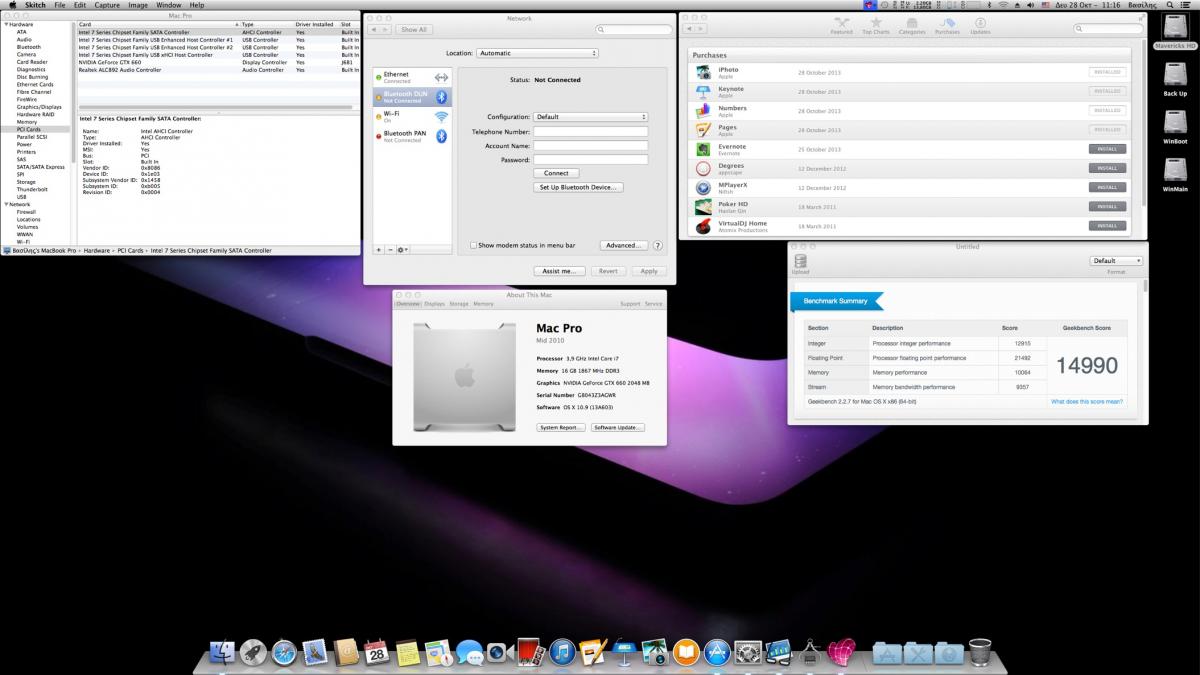
Task: Open the Updates section in App Store
Action: click(980, 25)
